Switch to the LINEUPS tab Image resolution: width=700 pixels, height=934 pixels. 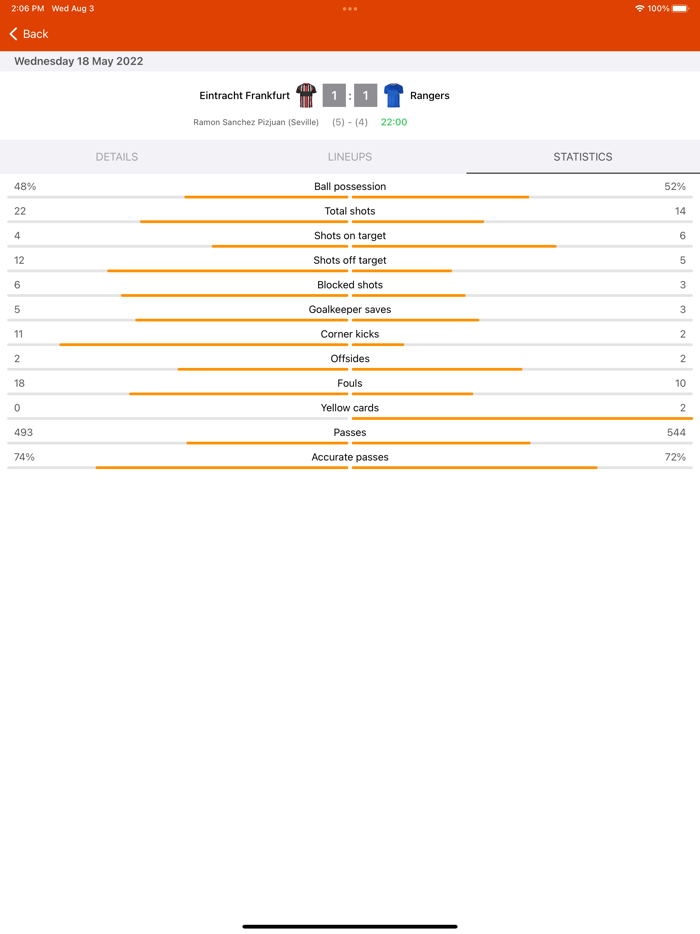[x=349, y=157]
